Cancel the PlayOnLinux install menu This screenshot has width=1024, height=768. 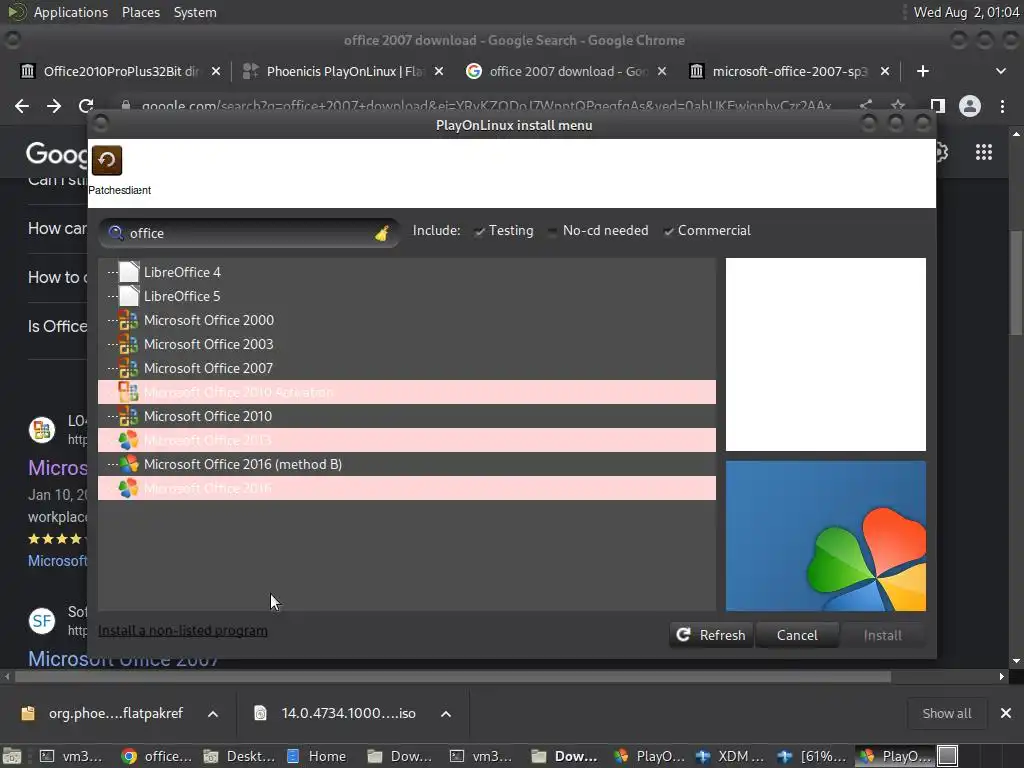click(797, 635)
